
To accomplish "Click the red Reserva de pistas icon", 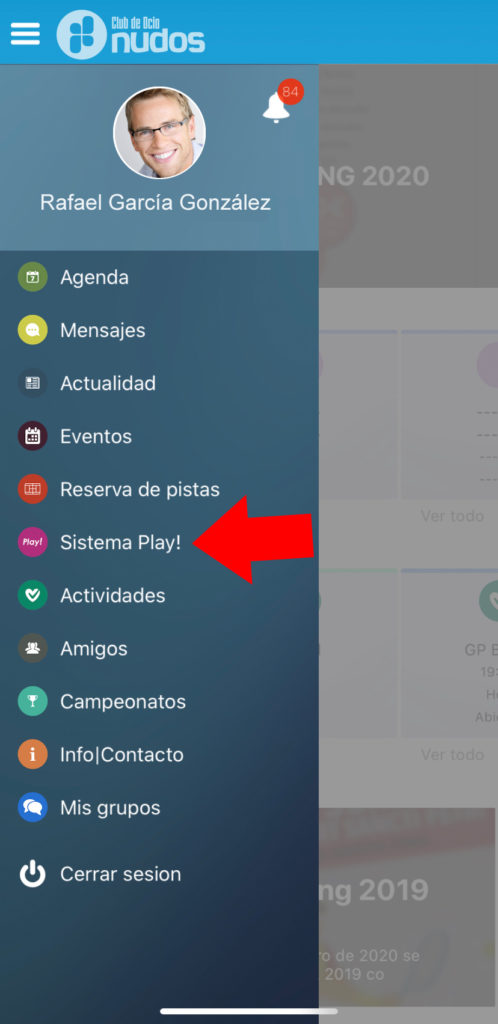I will click(32, 489).
